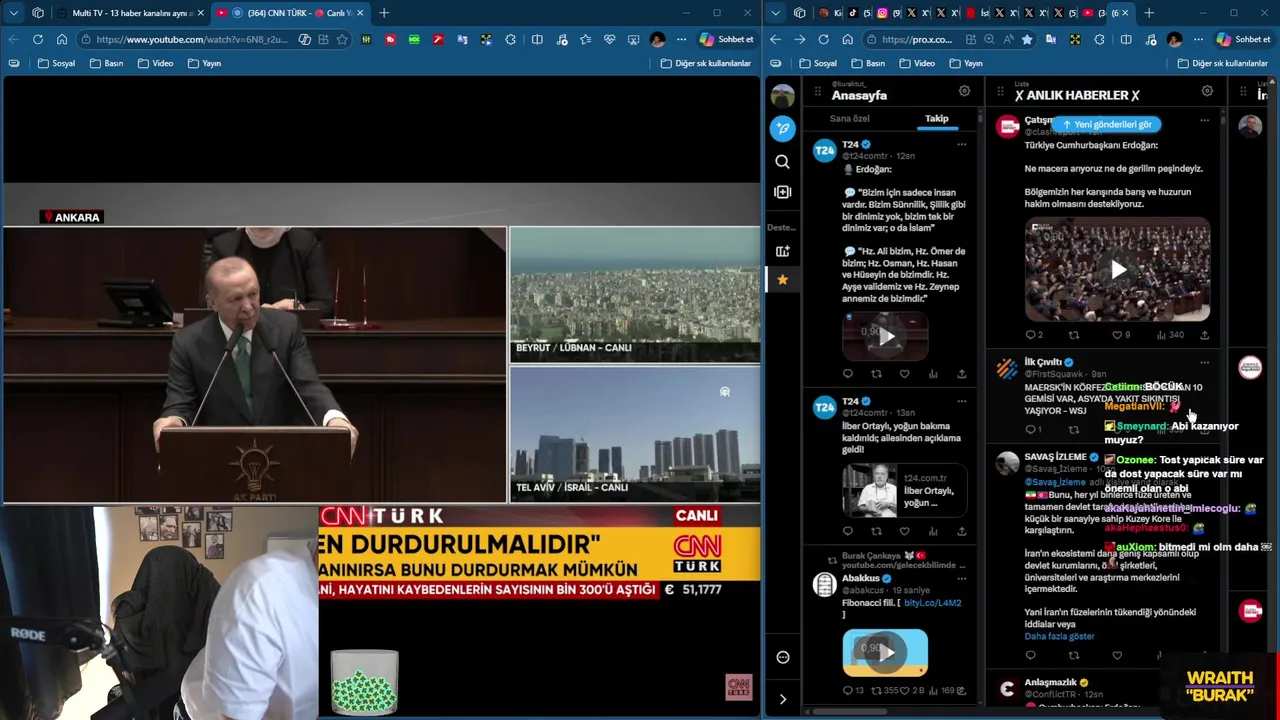Open split screen icon in left browser
This screenshot has width=1280, height=720.
point(537,39)
